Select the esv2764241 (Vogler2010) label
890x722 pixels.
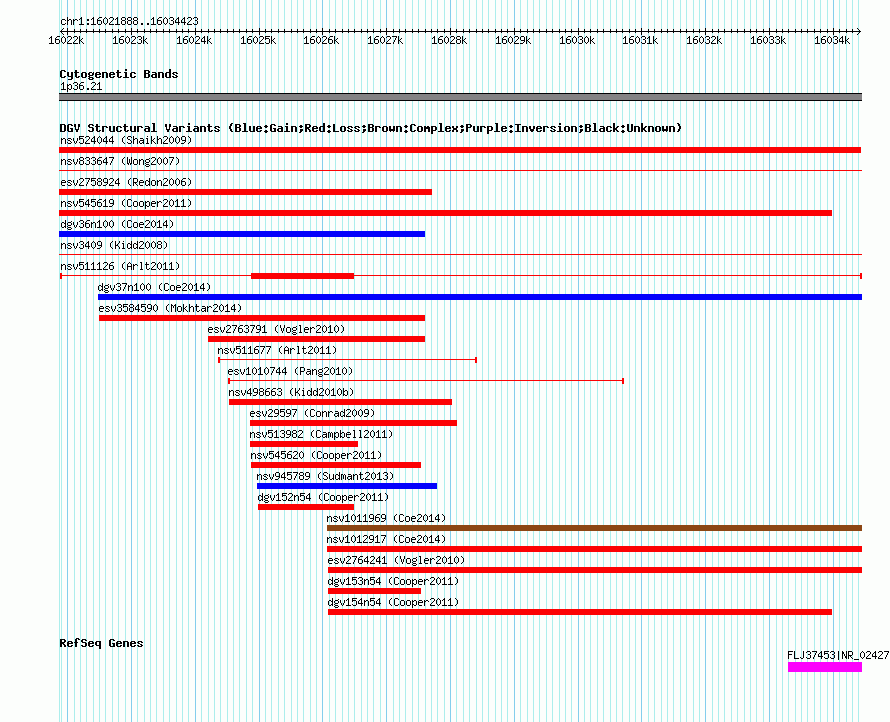tap(396, 560)
